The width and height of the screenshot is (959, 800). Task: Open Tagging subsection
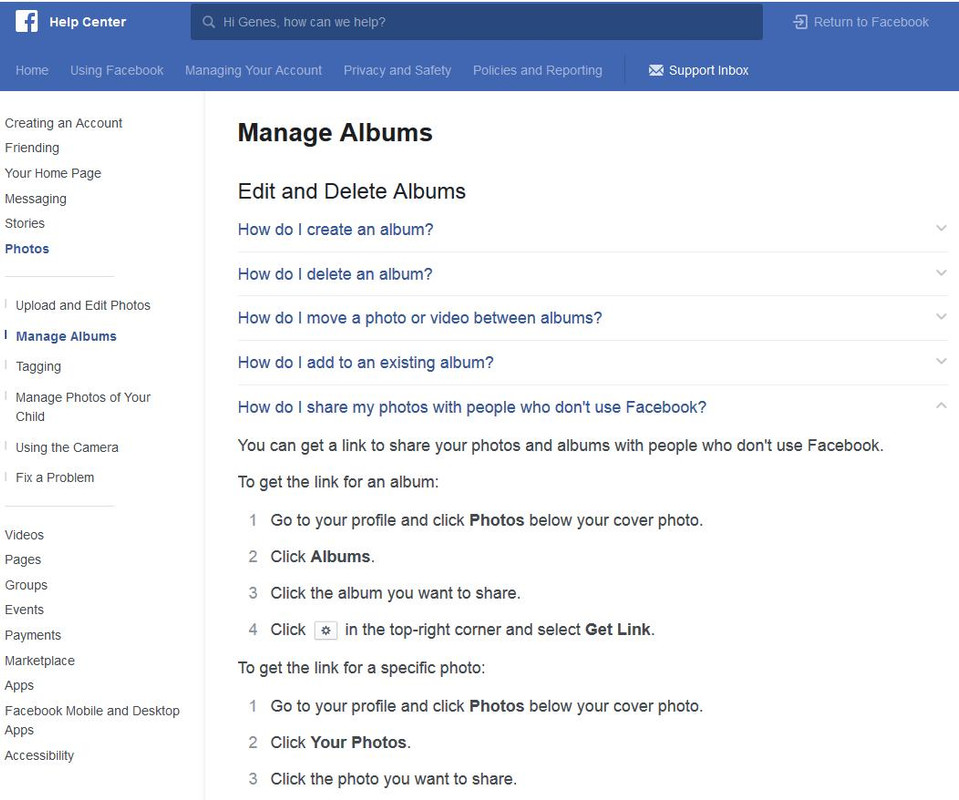pyautogui.click(x=38, y=366)
